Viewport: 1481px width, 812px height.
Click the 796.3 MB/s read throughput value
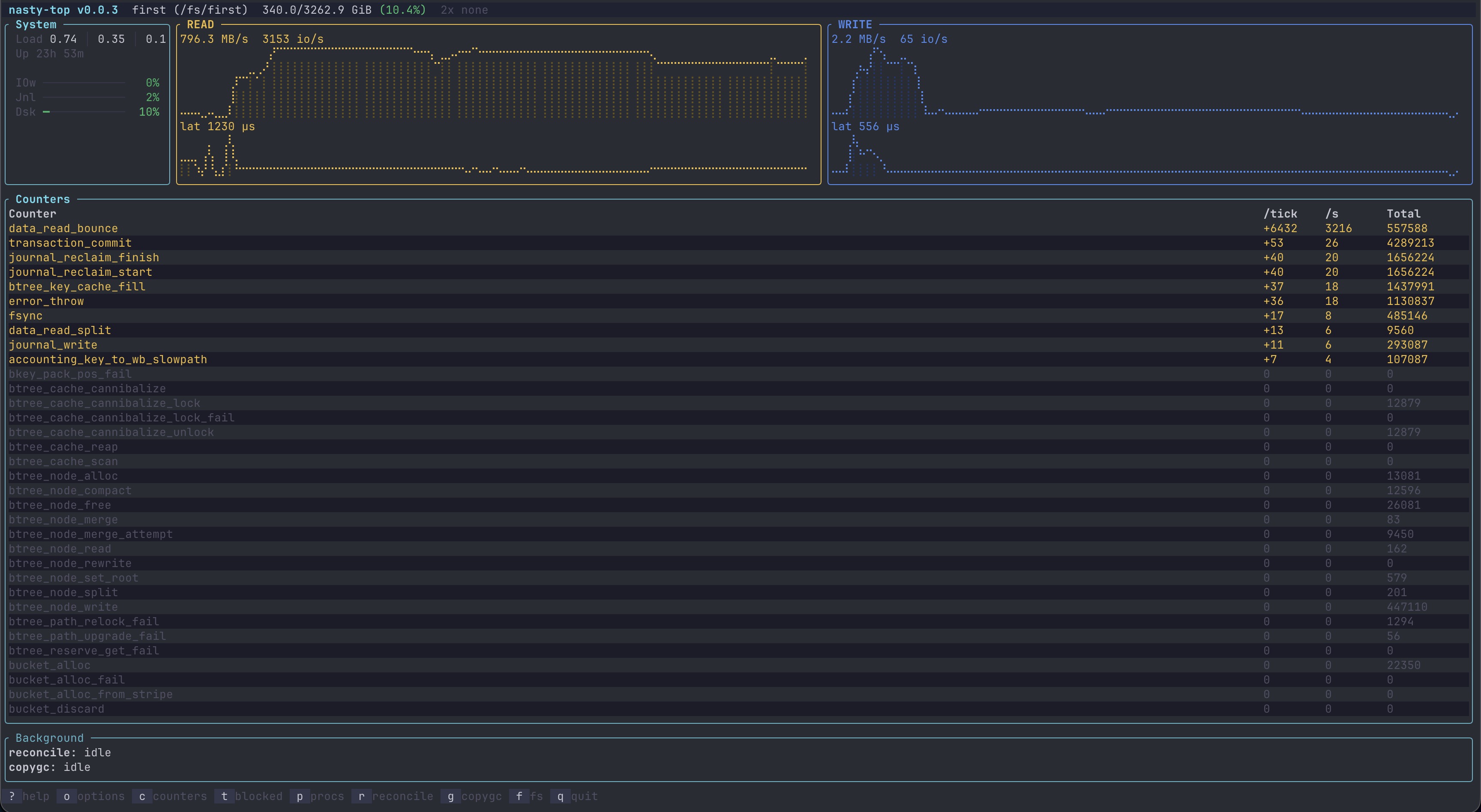tap(214, 39)
